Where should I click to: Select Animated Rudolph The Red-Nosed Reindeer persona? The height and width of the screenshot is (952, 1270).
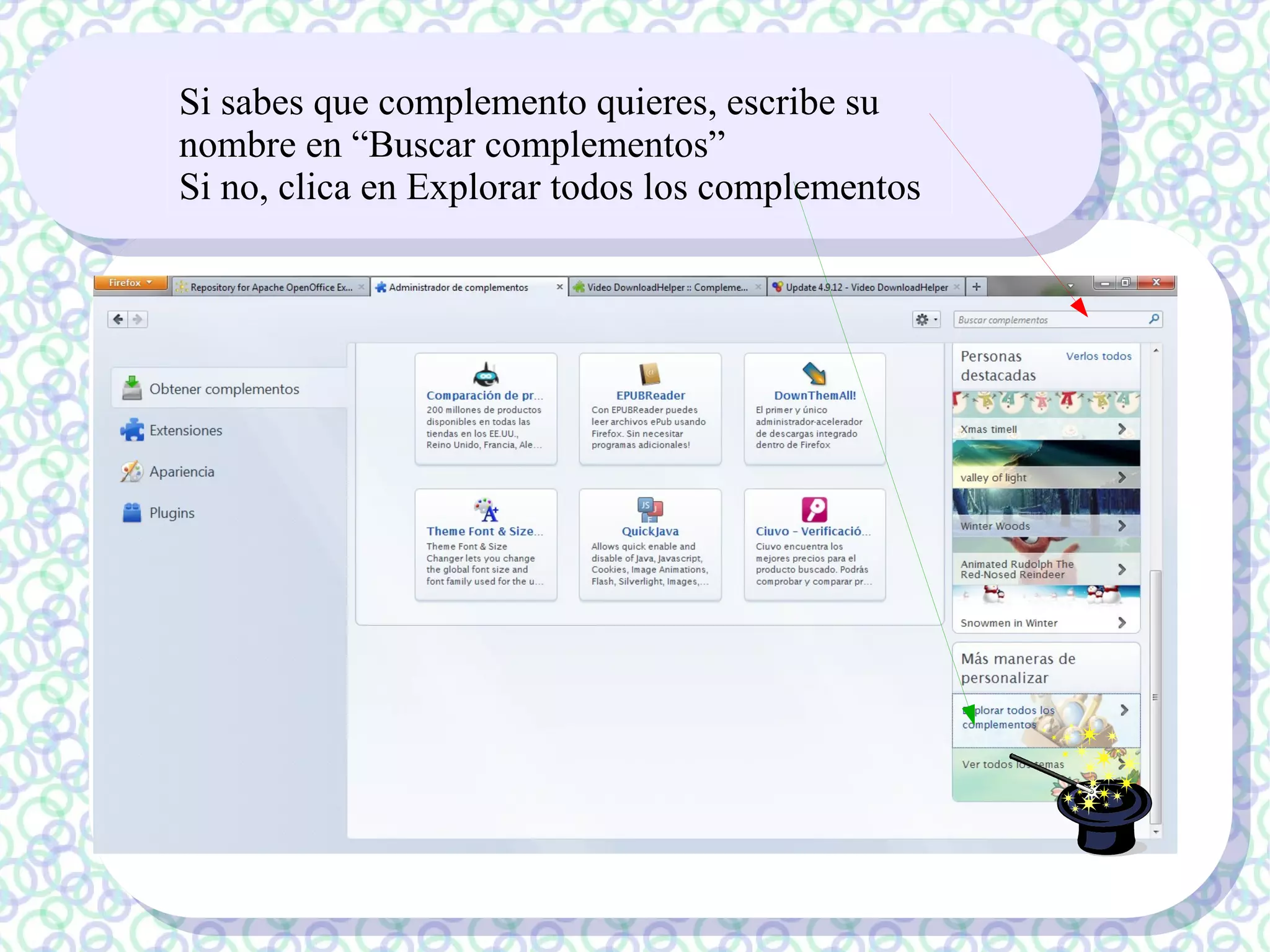(x=1046, y=561)
